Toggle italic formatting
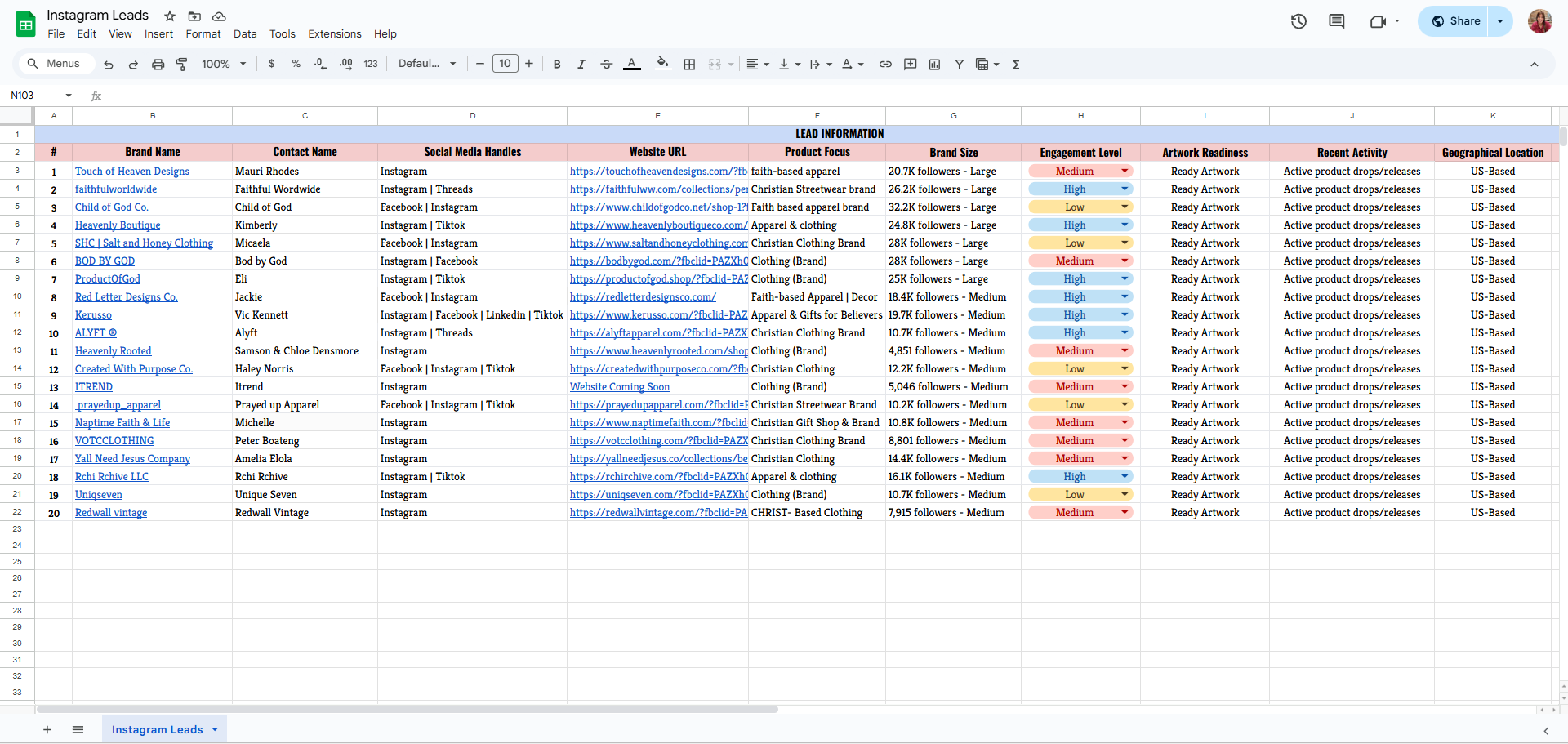 tap(581, 65)
